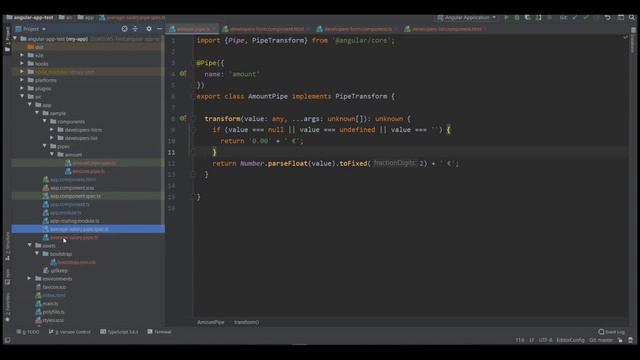
Task: Place the cursor on editor line 11
Action: point(411,152)
